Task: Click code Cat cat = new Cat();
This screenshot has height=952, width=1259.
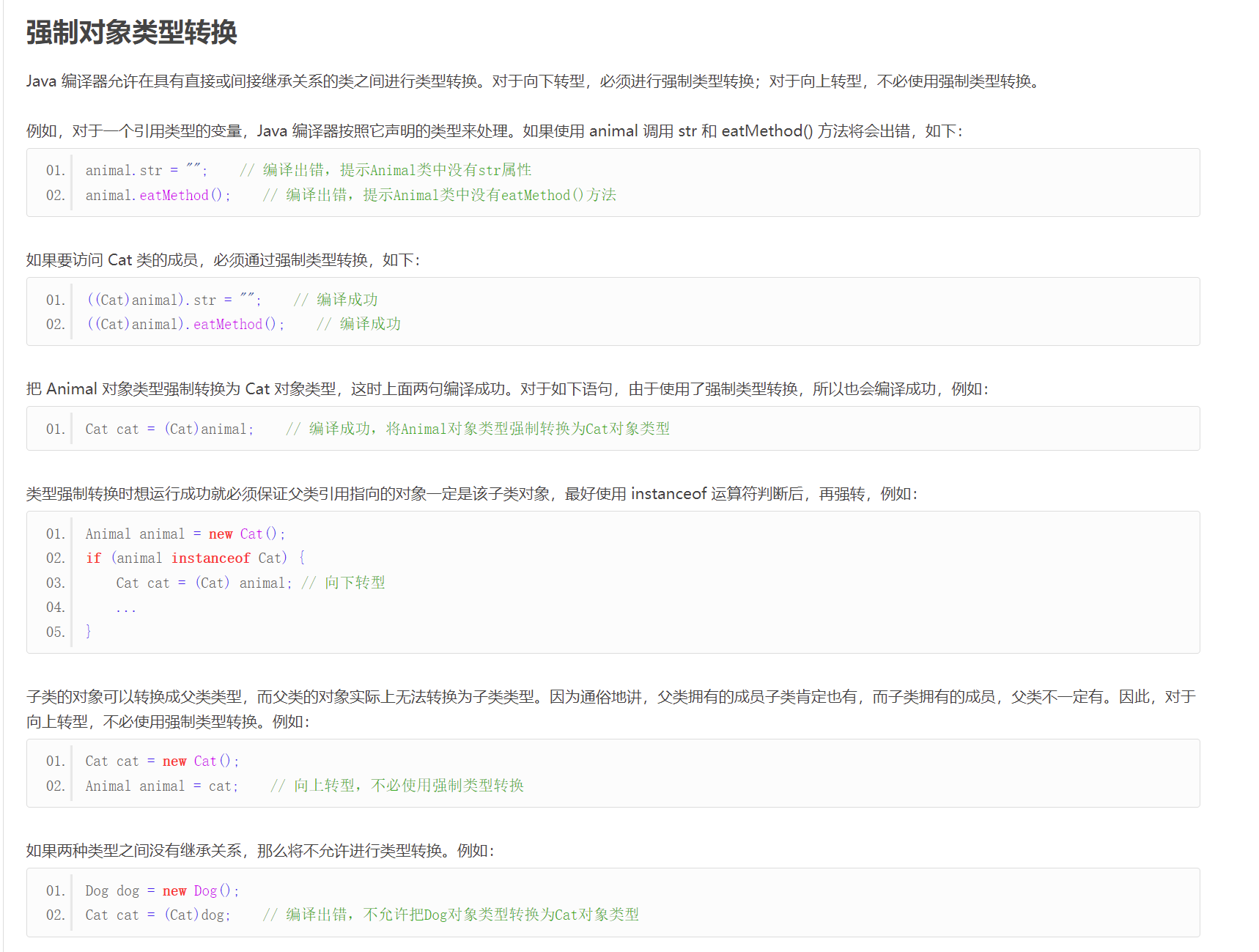Action: 162,761
